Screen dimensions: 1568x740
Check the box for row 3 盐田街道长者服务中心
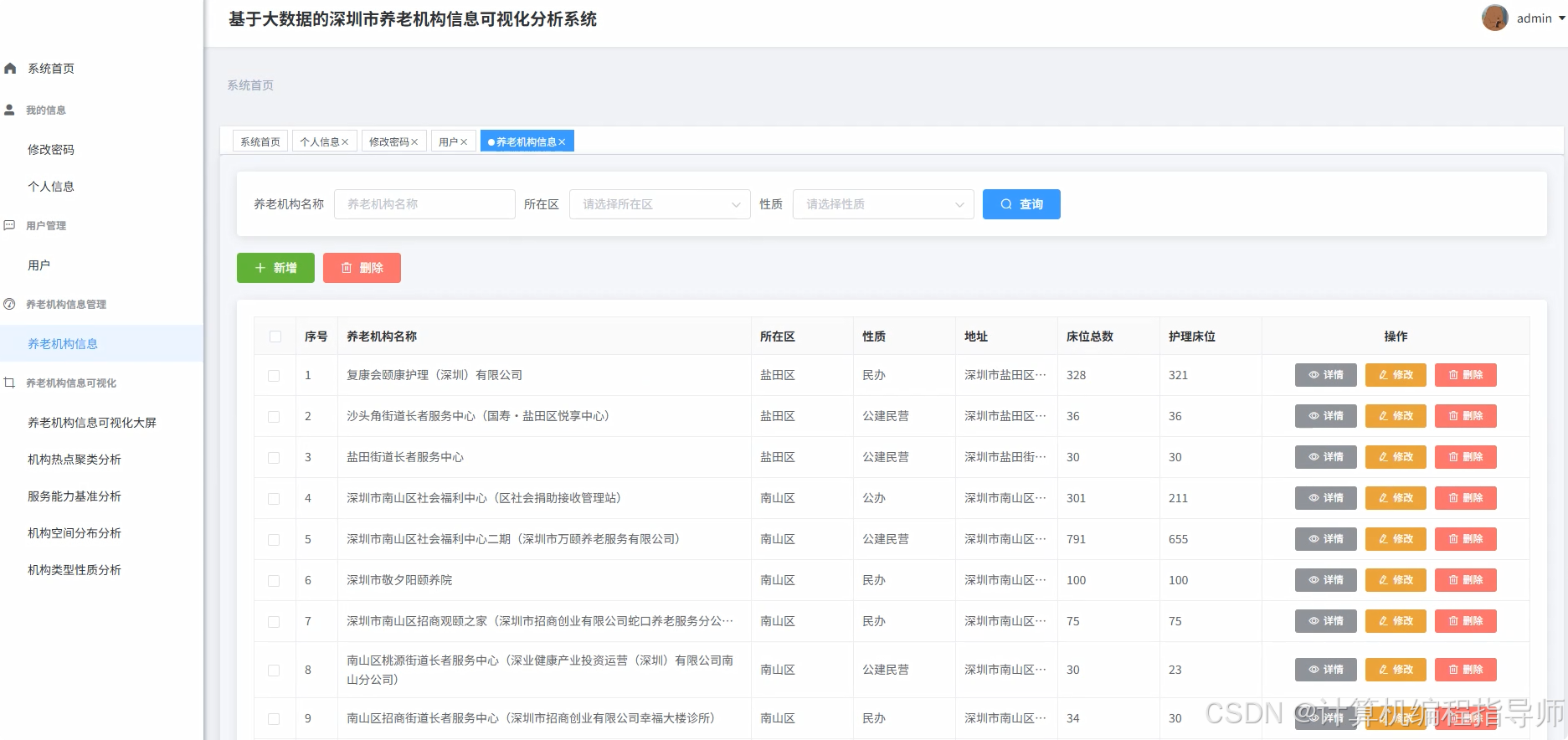point(274,458)
